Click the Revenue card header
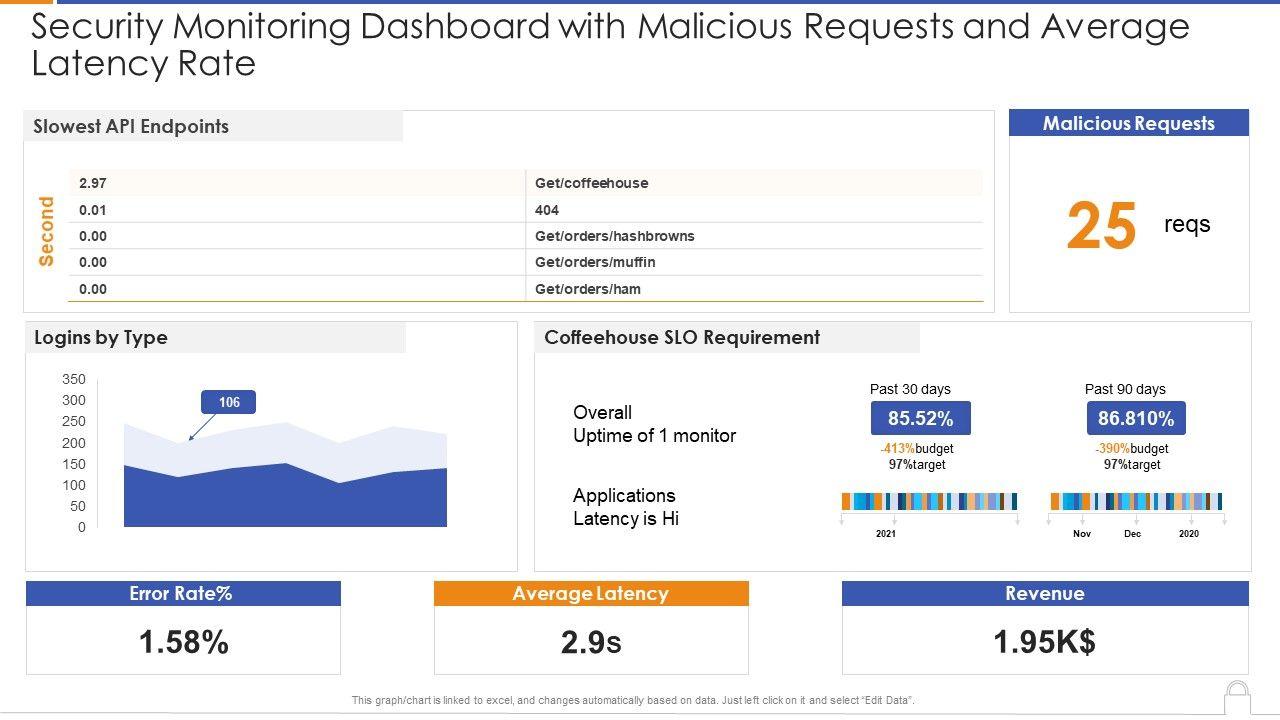 click(x=1045, y=594)
